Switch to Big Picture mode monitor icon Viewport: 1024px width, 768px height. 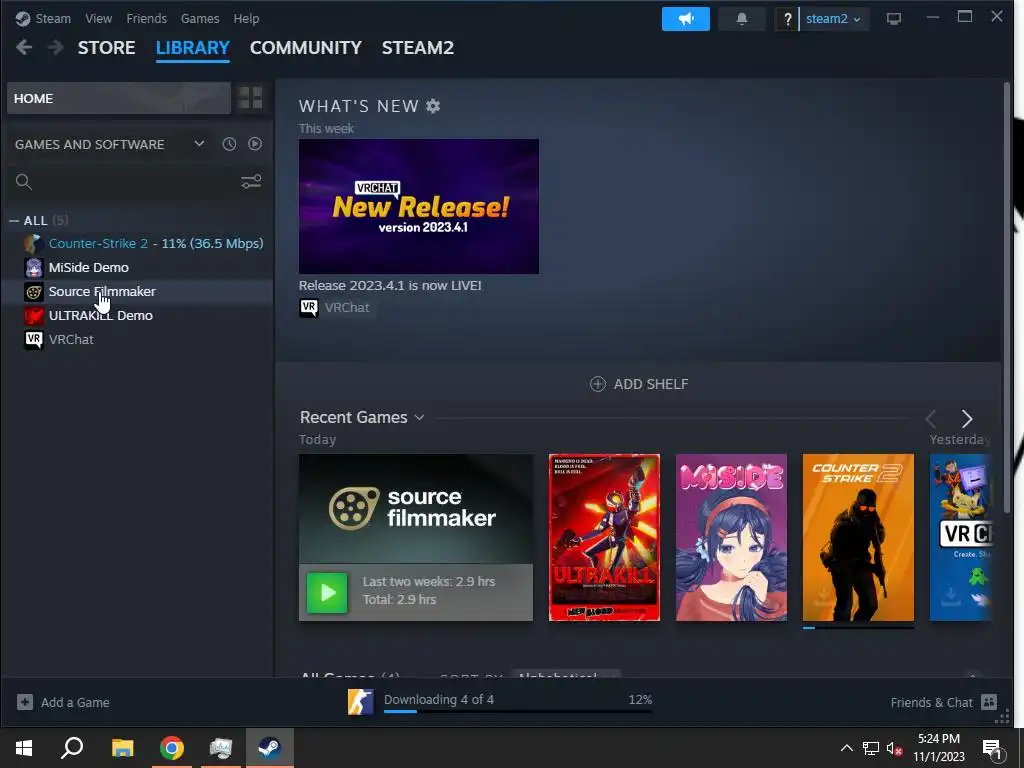[x=893, y=19]
